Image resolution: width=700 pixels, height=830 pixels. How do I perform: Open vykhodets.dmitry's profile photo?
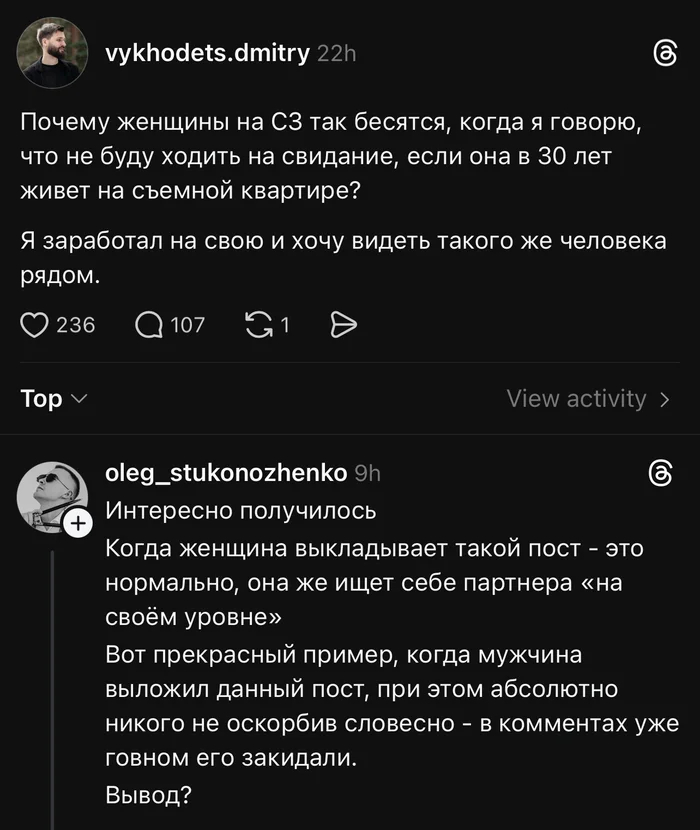coord(52,51)
